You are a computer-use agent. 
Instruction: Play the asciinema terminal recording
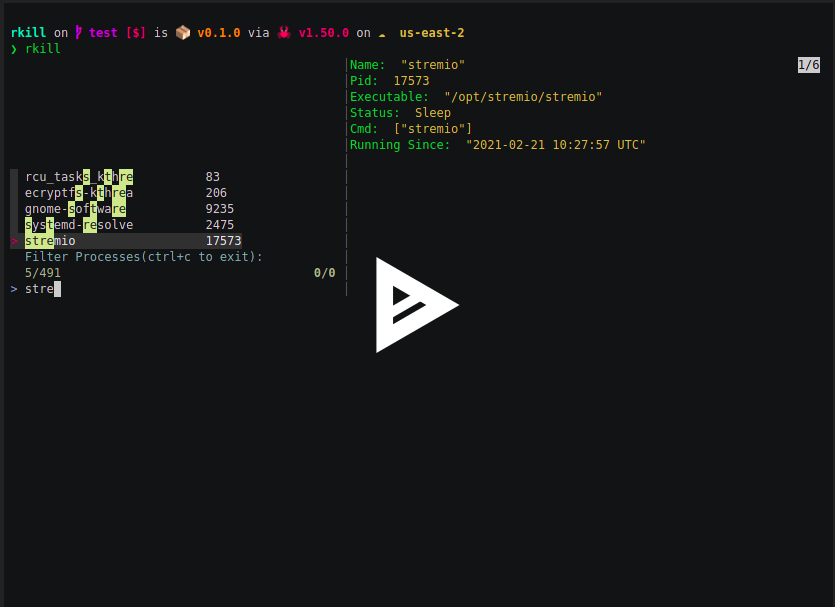[416, 305]
